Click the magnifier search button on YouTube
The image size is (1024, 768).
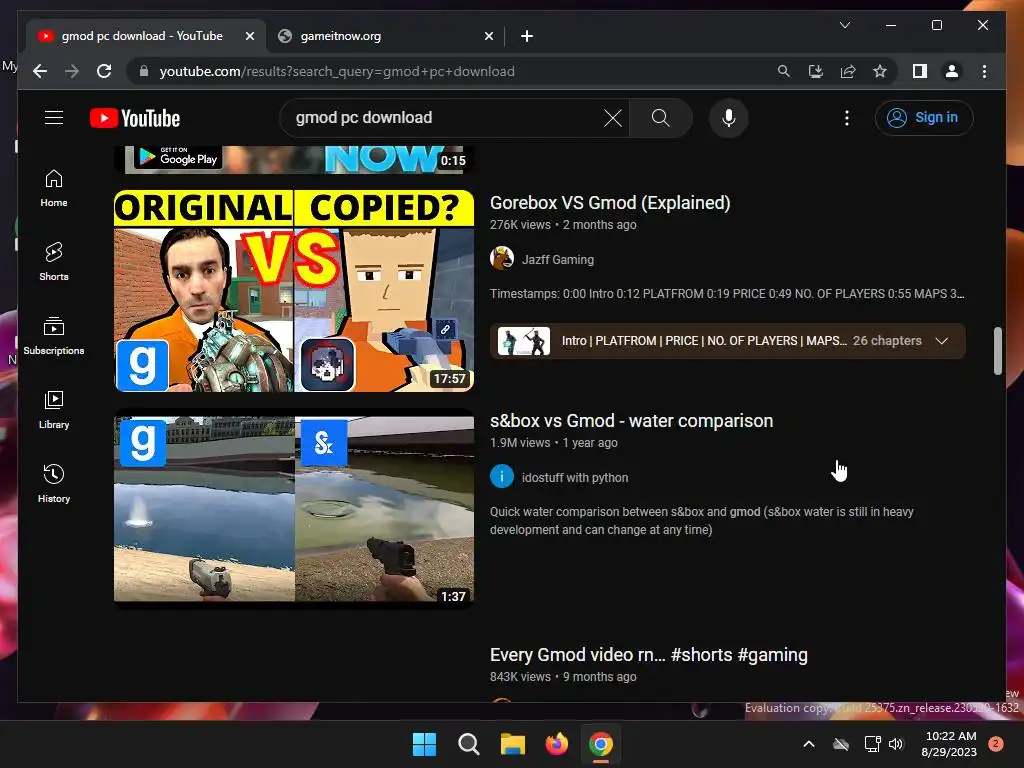click(660, 118)
